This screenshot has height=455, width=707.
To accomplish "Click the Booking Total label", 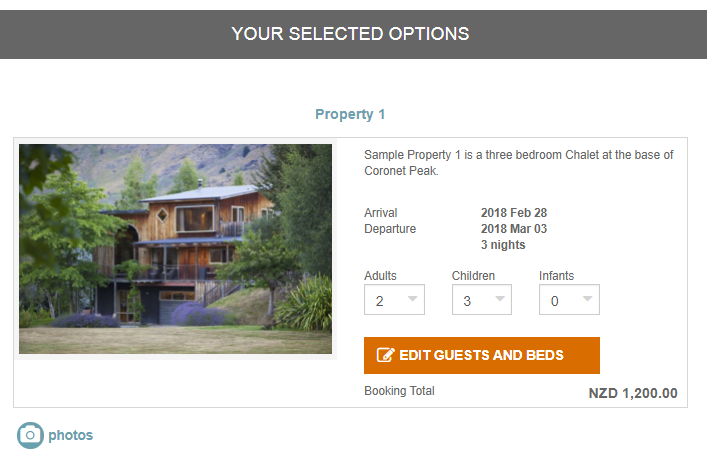I will click(399, 391).
